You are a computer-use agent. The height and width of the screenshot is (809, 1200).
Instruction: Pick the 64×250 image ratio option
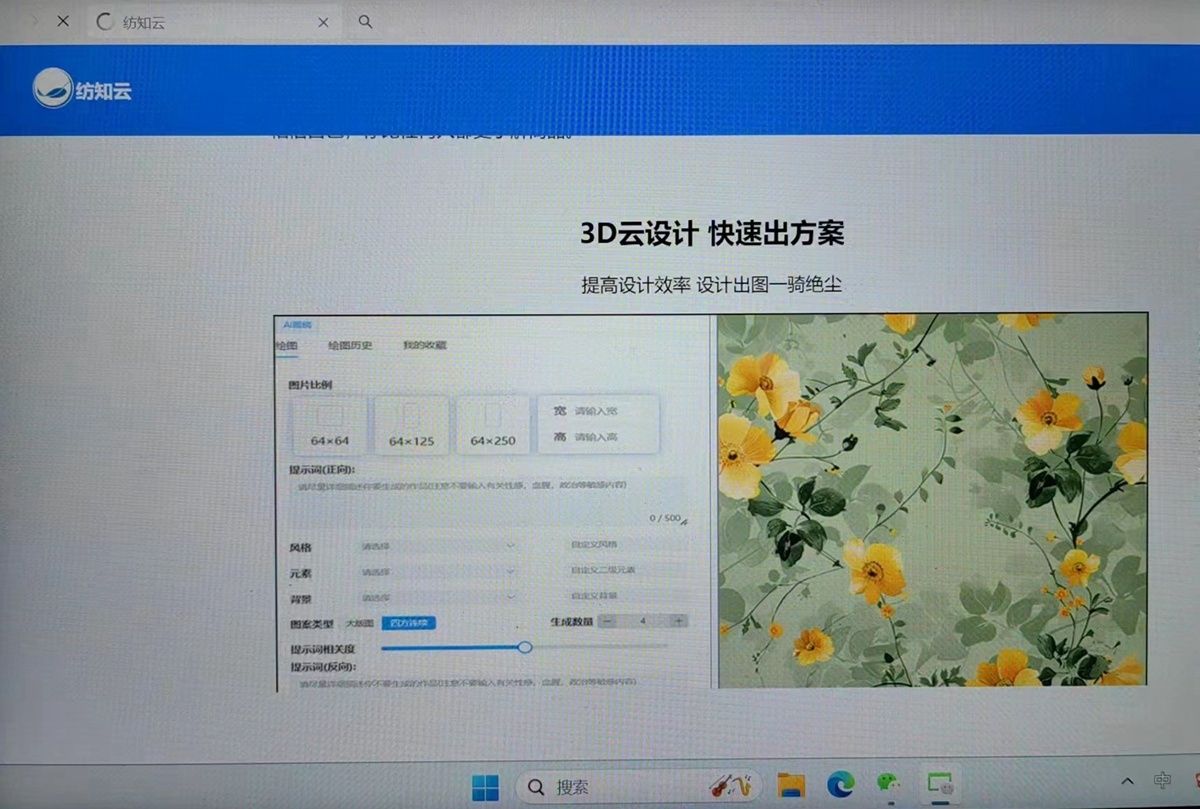(492, 425)
